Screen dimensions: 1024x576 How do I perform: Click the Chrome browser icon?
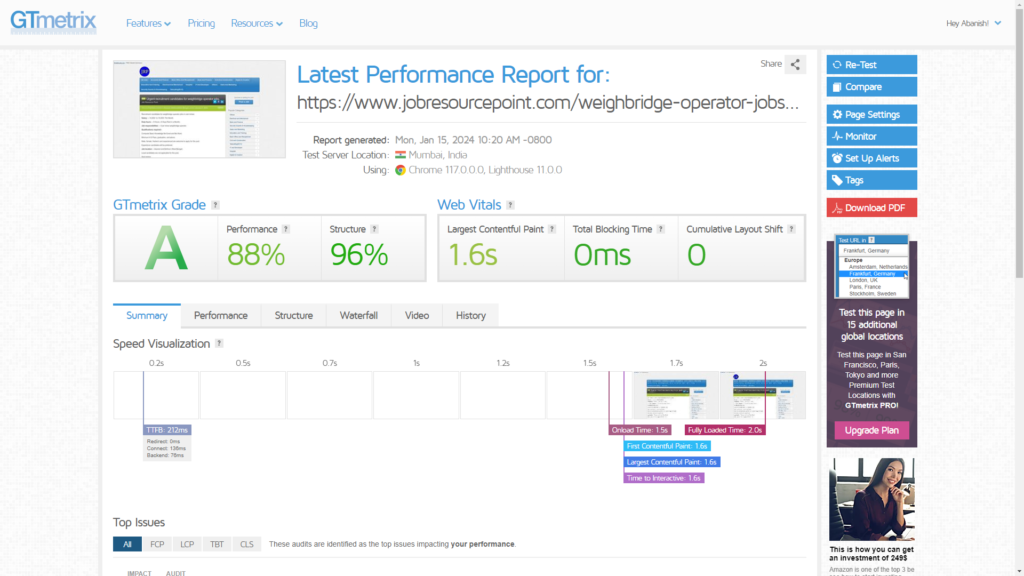coord(400,170)
